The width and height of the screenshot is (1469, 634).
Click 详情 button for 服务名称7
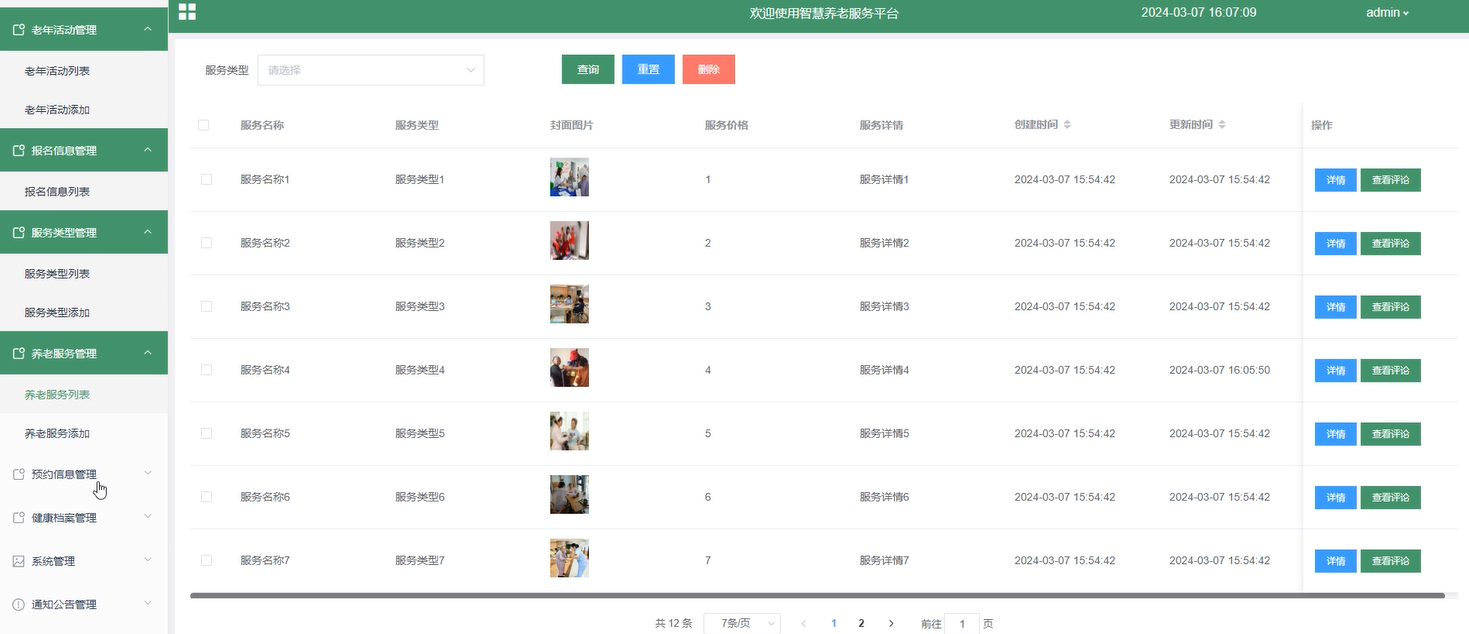tap(1335, 561)
